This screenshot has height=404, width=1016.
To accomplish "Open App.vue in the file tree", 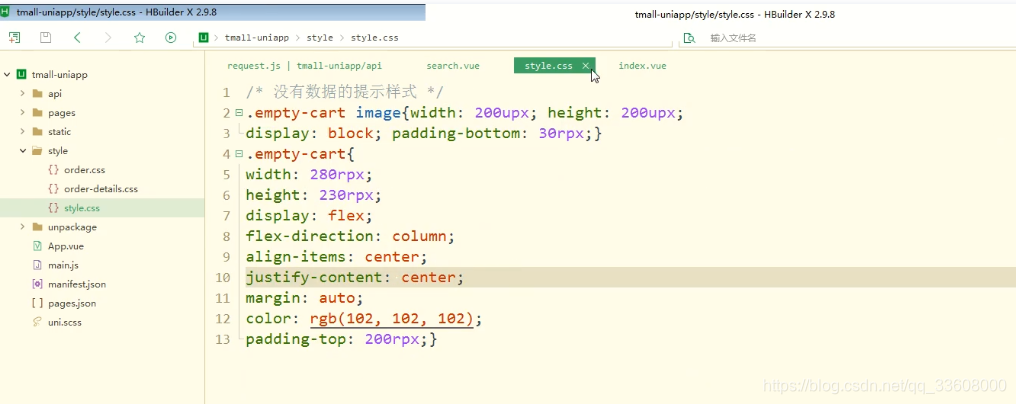I will pos(65,246).
